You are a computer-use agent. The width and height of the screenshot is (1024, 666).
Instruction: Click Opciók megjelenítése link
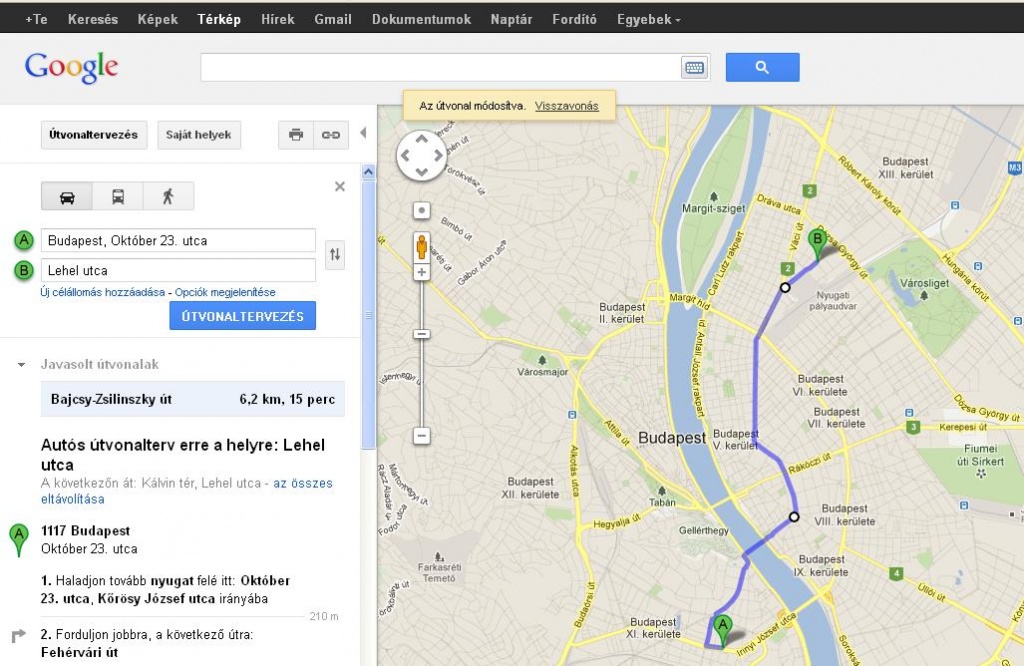(x=225, y=292)
